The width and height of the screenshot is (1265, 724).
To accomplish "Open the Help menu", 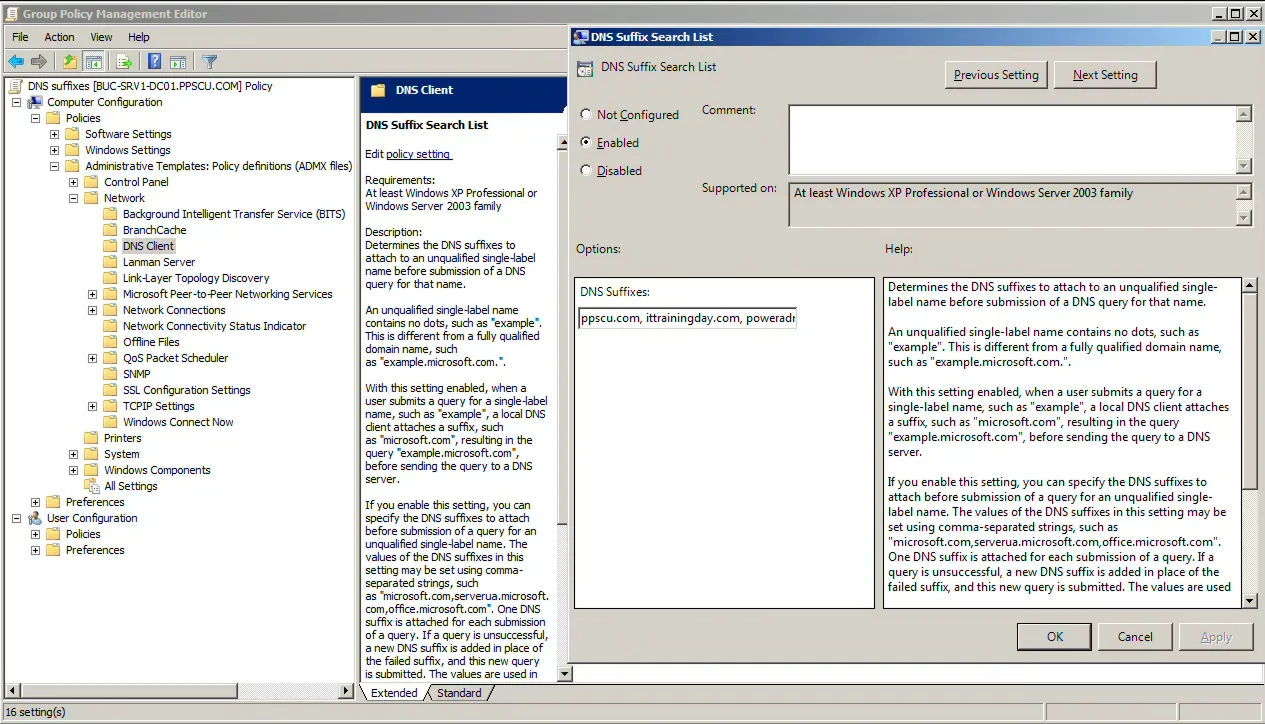I will coord(139,37).
